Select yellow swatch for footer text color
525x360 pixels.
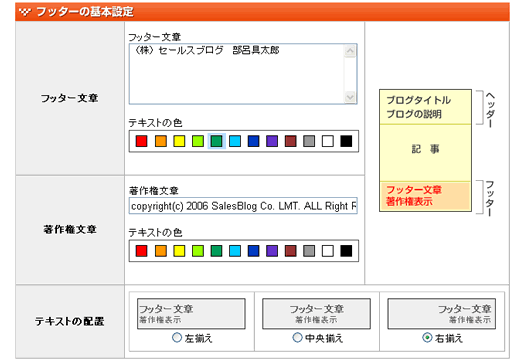(x=179, y=141)
